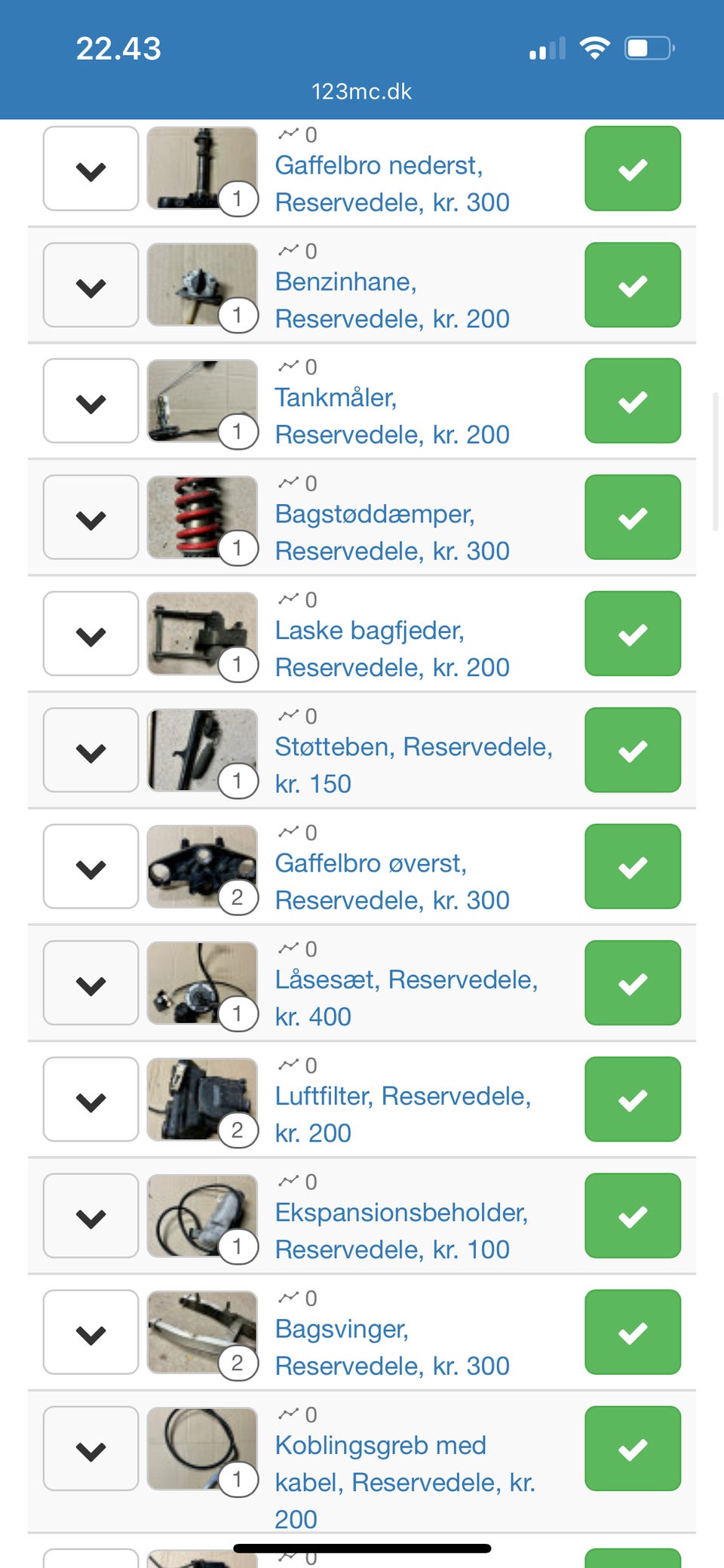Tap the photo count badge on Luftfilter thumbnail

pyautogui.click(x=238, y=1130)
